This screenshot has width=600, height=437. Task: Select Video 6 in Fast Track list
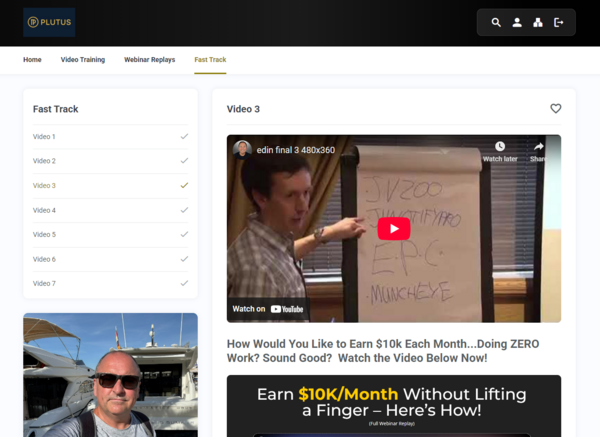[x=45, y=259]
